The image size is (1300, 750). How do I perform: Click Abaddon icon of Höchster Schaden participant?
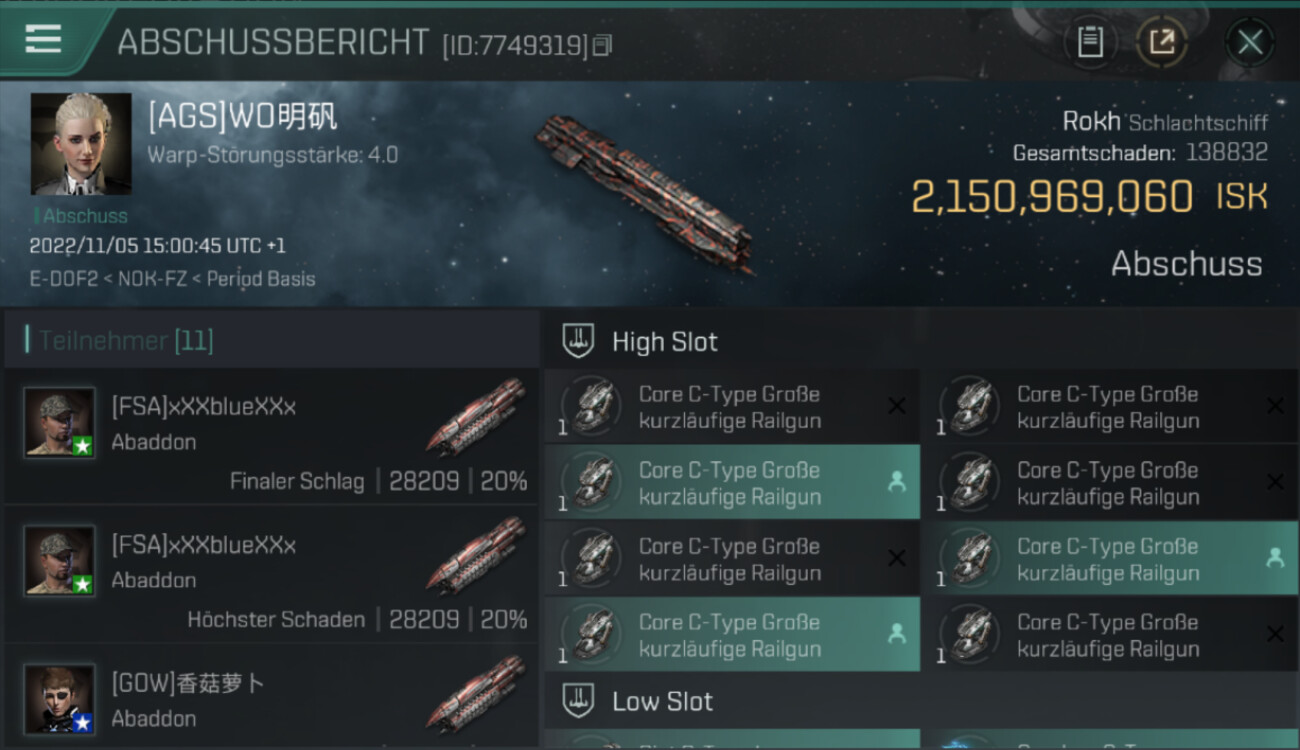[476, 554]
